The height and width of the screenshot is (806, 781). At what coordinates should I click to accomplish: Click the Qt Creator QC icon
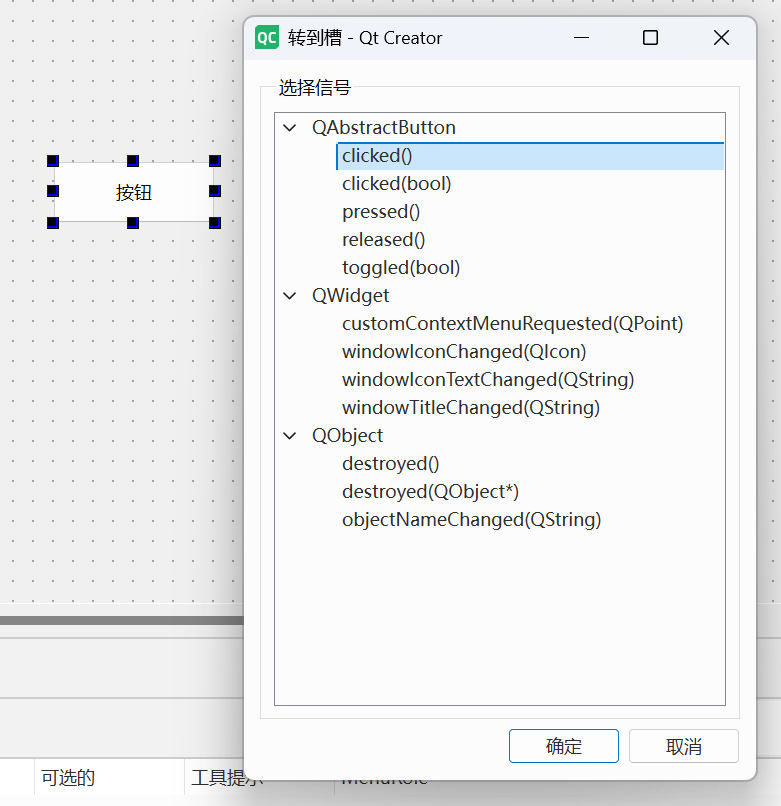267,38
